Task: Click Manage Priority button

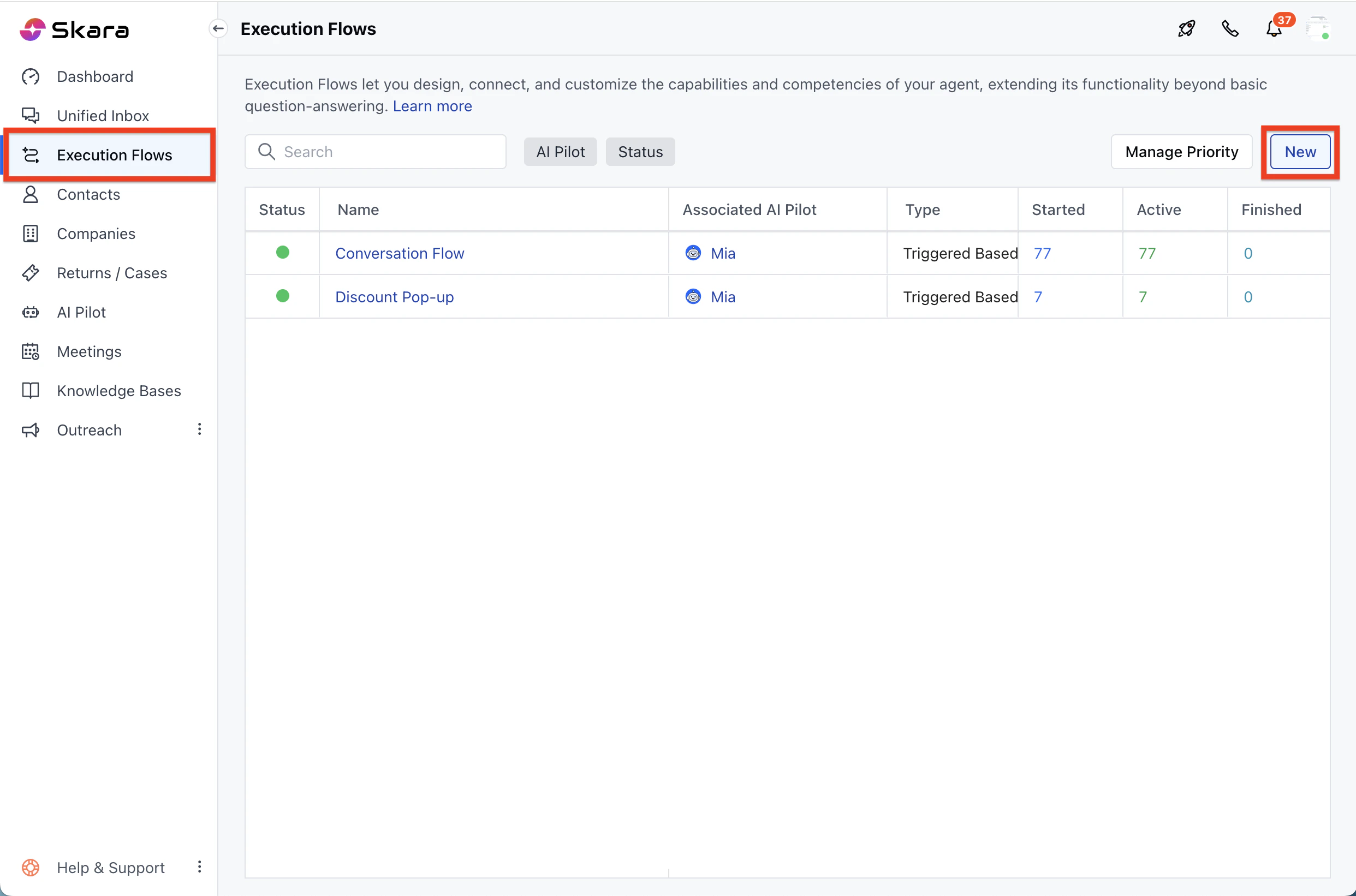Action: (x=1181, y=152)
